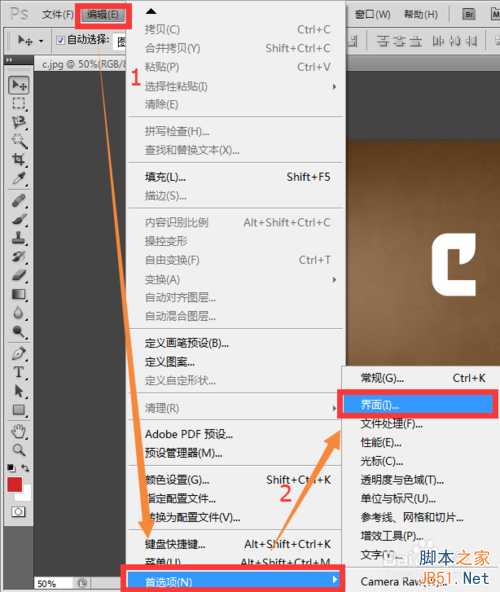Select the Eyedropper tool
The width and height of the screenshot is (500, 592).
[x=19, y=178]
